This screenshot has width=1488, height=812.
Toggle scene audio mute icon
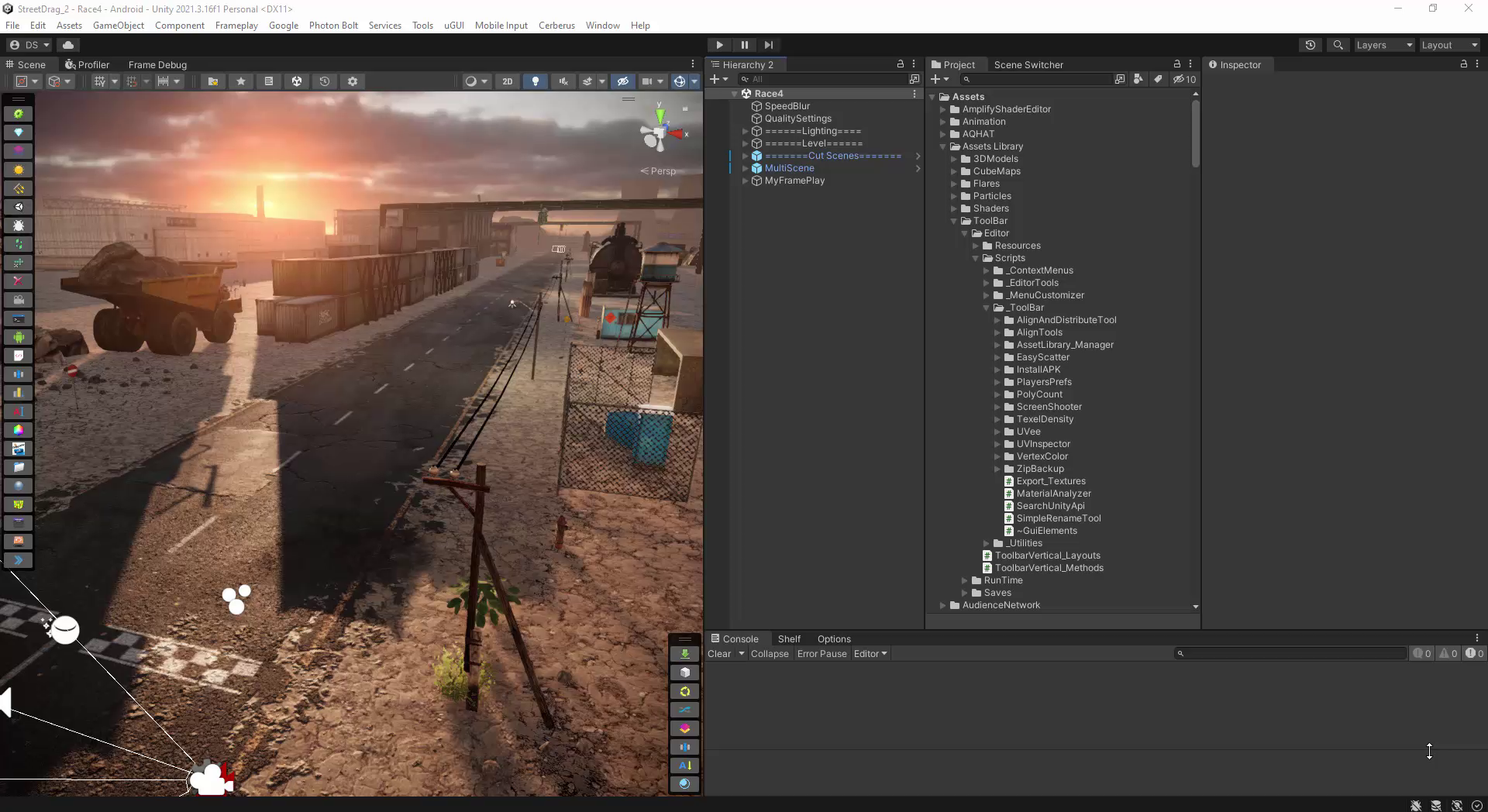point(563,81)
